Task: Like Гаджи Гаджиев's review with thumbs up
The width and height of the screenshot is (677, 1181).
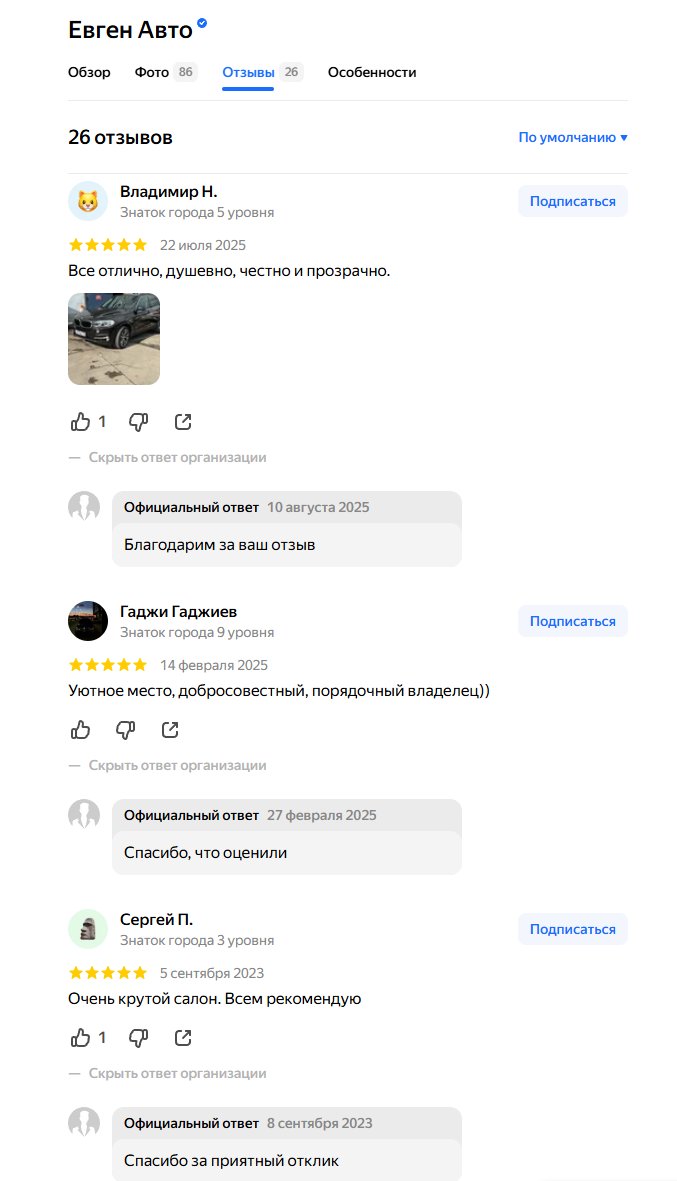Action: pos(81,730)
